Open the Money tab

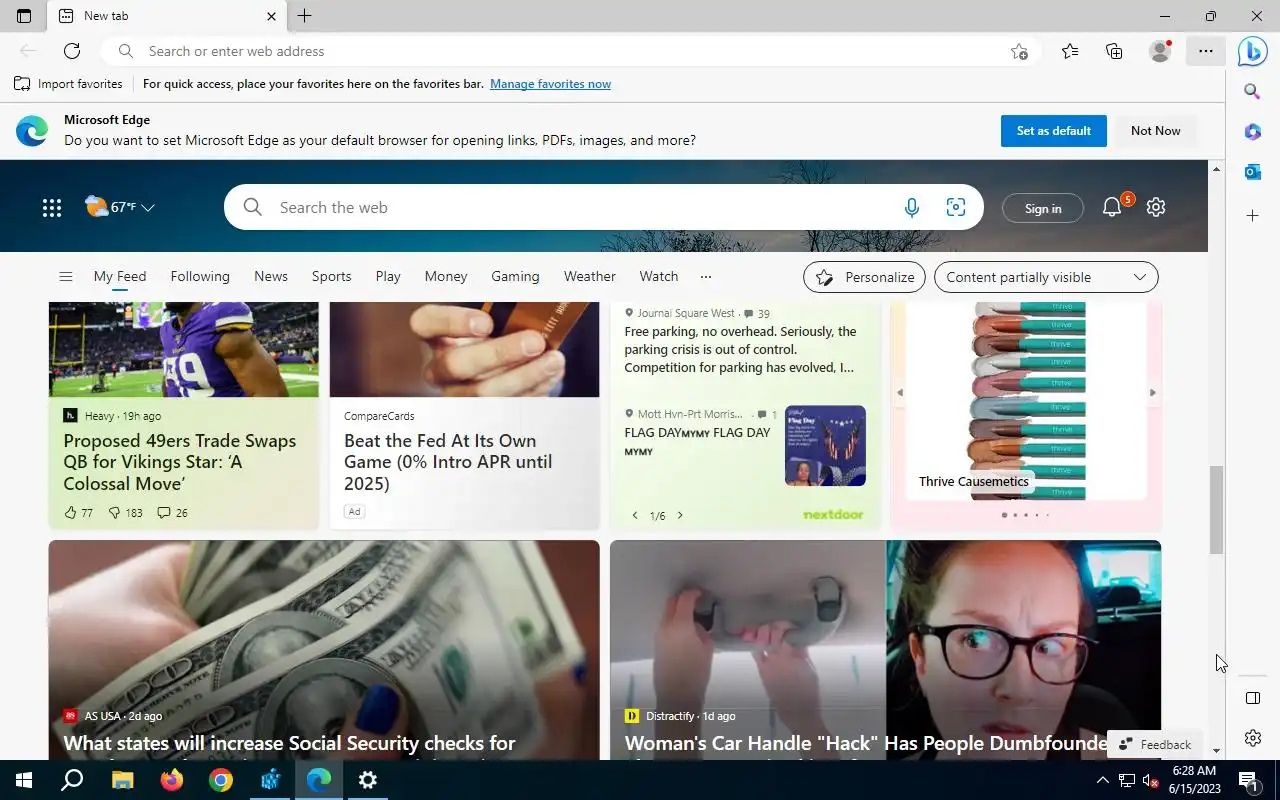pyautogui.click(x=446, y=277)
